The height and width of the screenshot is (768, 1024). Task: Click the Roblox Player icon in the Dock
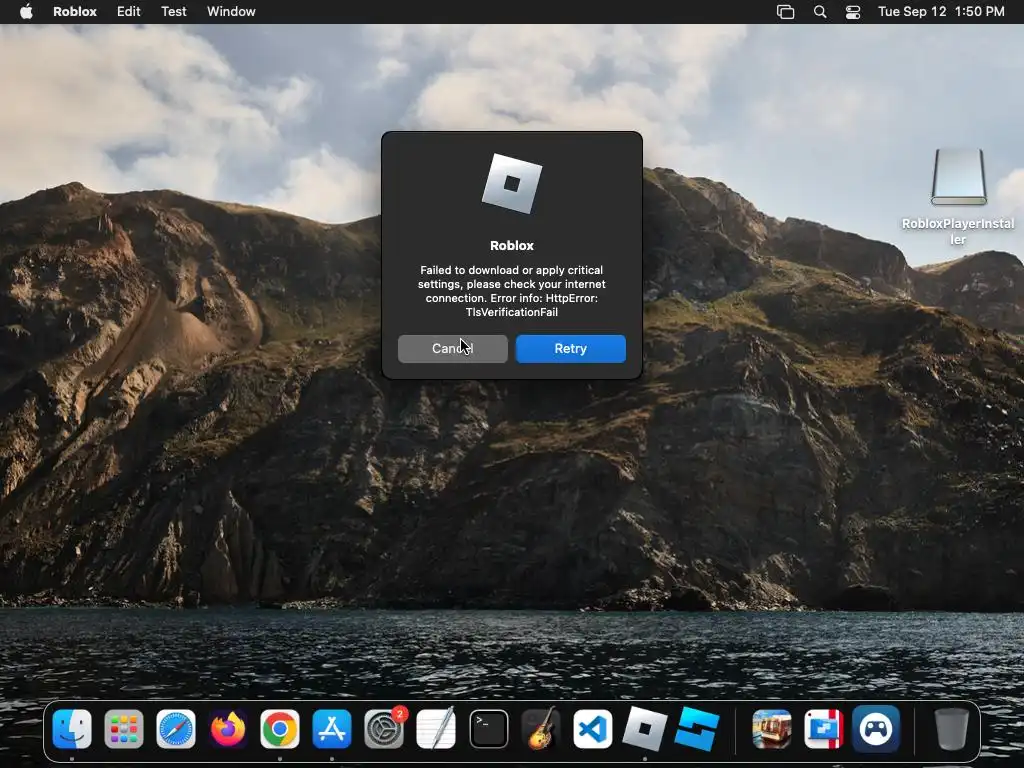coord(645,729)
